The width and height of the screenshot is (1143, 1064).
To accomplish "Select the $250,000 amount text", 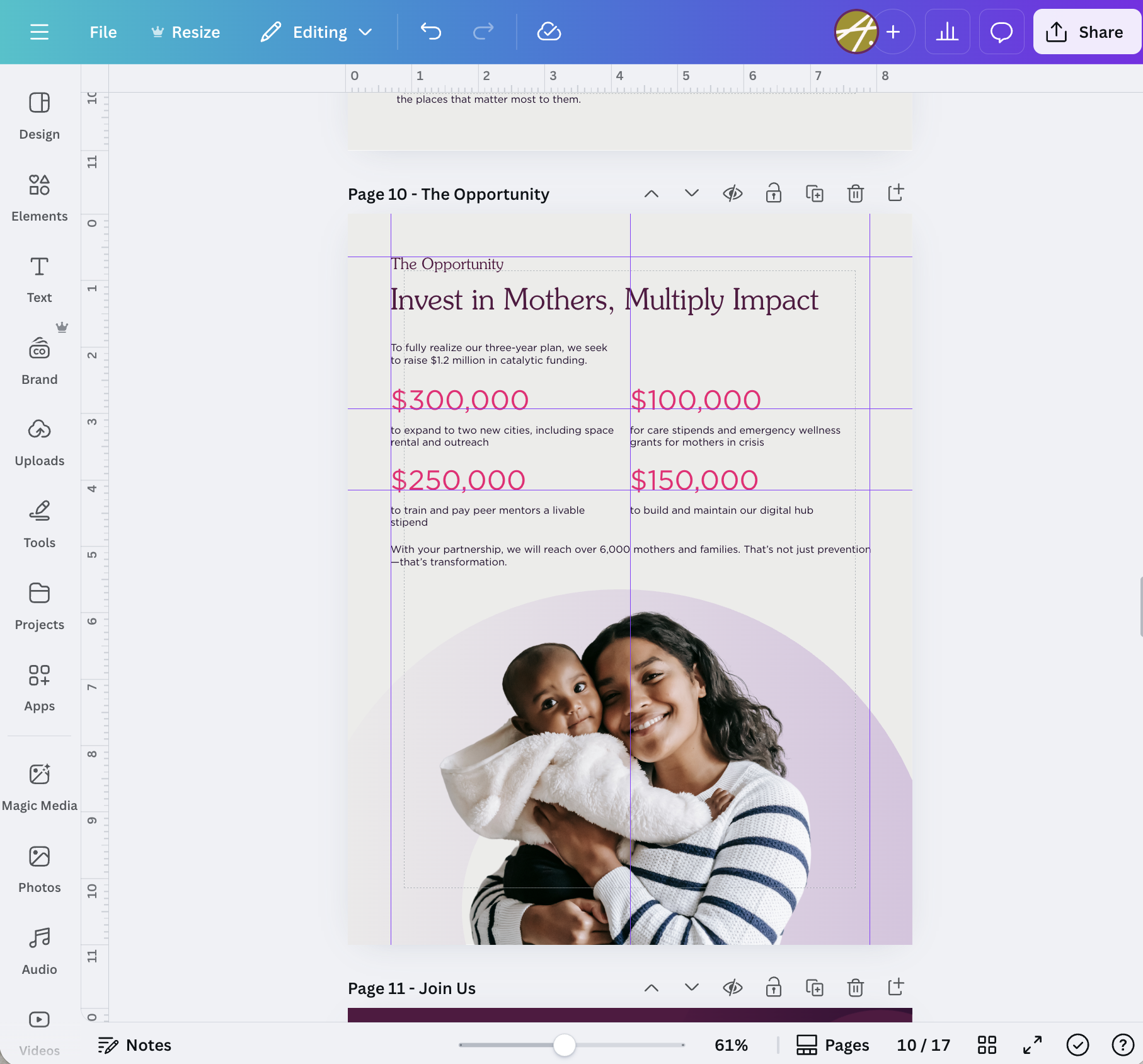I will [458, 480].
